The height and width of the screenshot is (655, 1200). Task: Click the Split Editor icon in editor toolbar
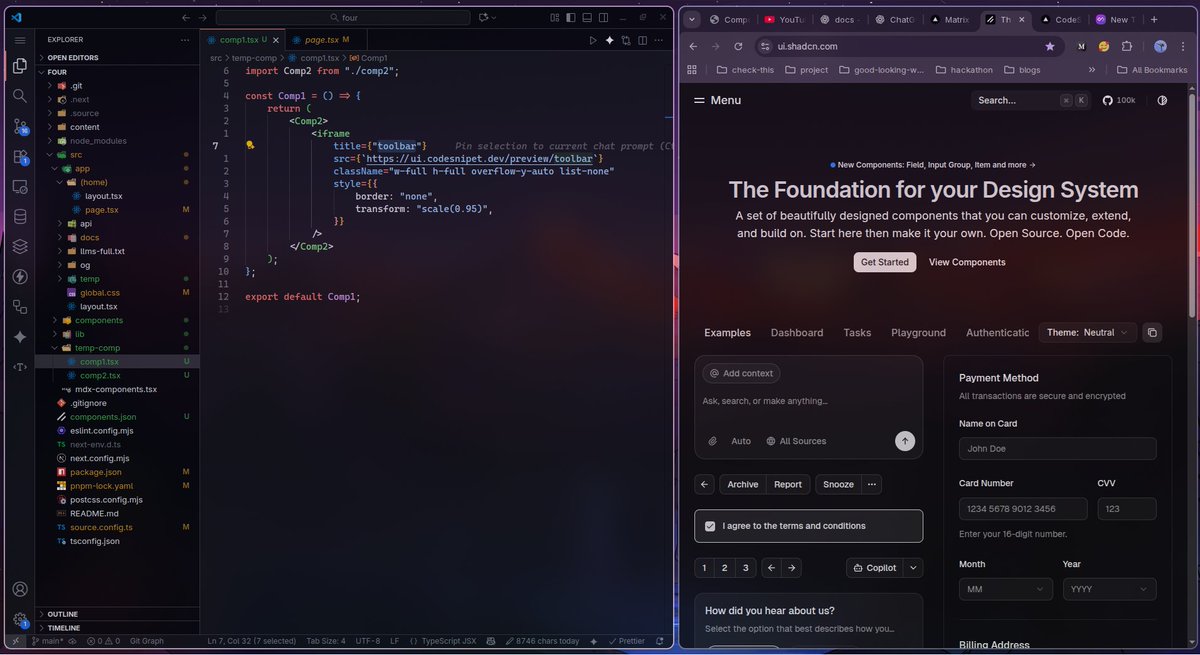642,40
